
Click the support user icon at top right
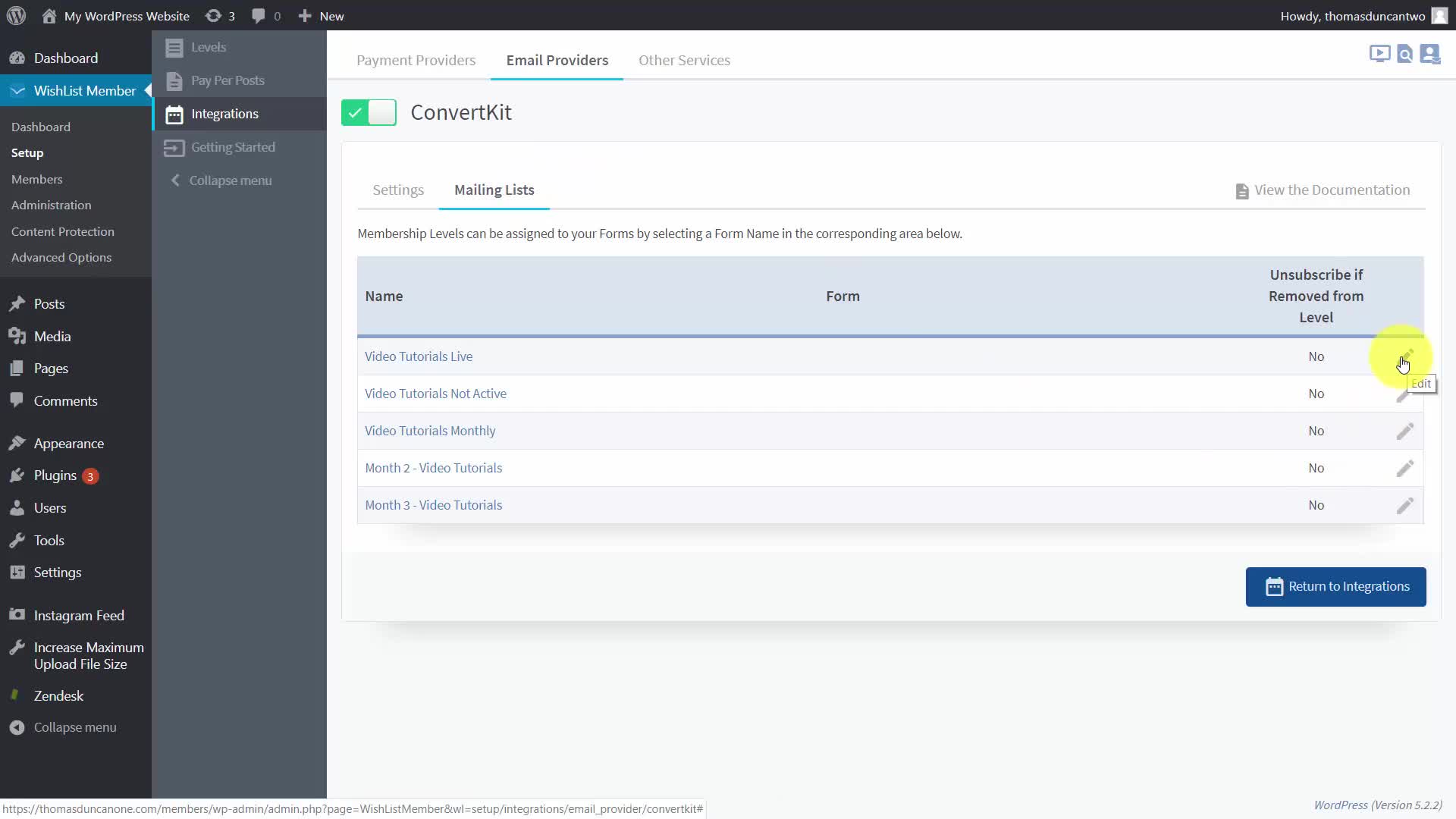point(1430,54)
